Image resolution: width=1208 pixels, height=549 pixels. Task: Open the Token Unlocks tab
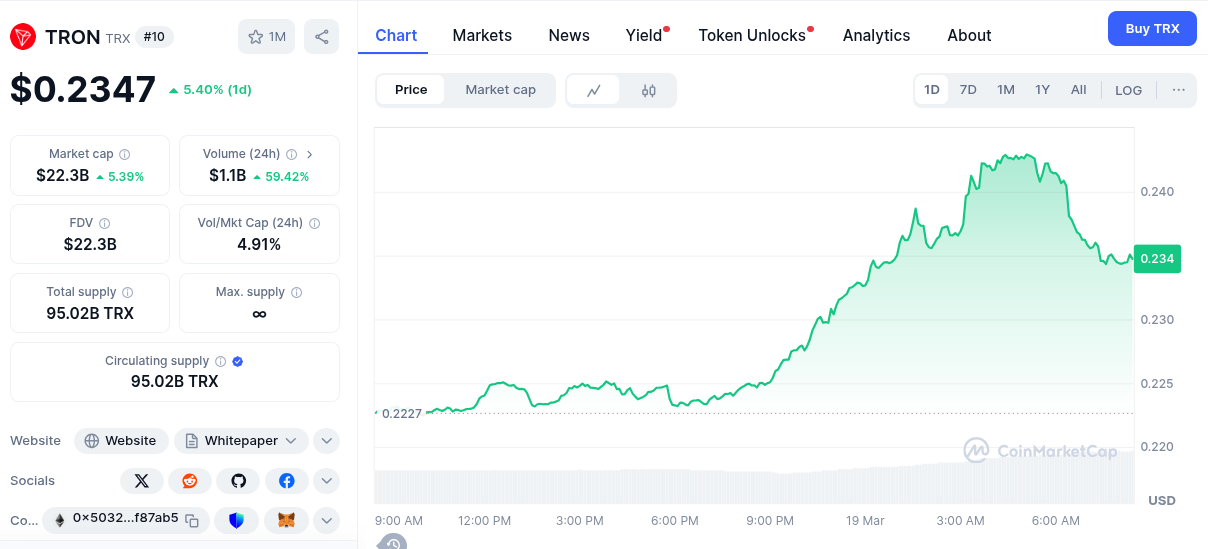[752, 35]
